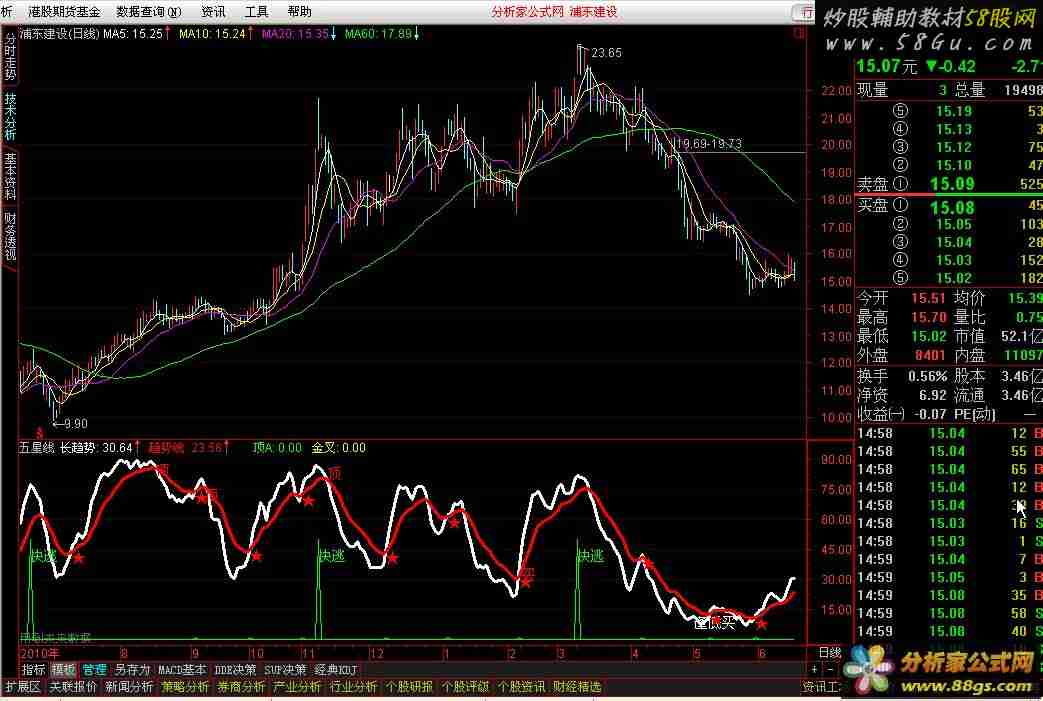Viewport: 1043px width, 701px height.
Task: Click the 2010年 label on the date axis
Action: pyautogui.click(x=39, y=653)
